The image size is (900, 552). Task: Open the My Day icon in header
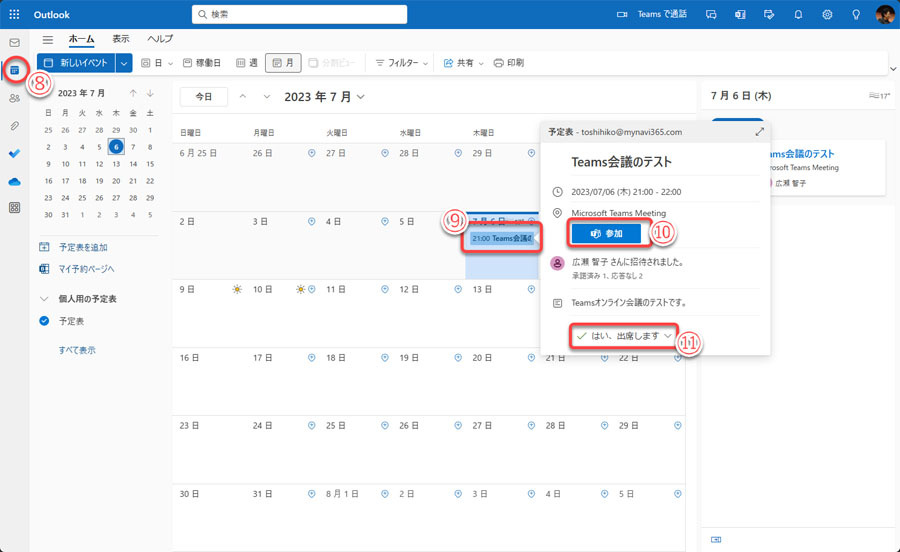[x=769, y=14]
